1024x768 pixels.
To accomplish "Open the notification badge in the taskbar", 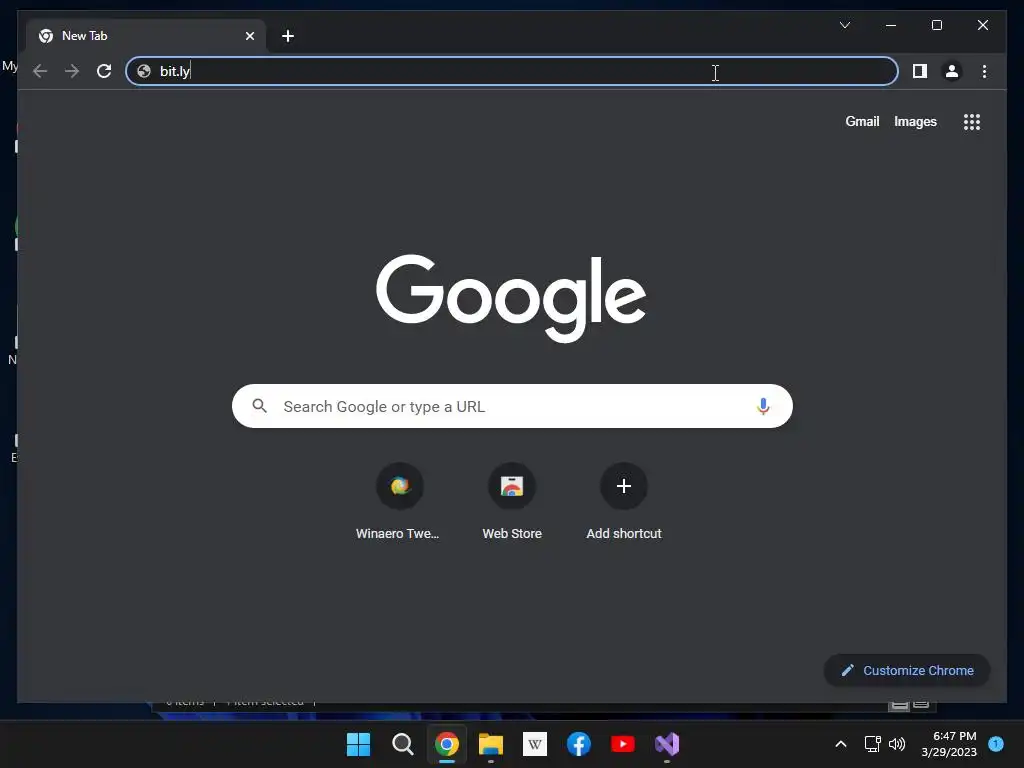I will (996, 743).
